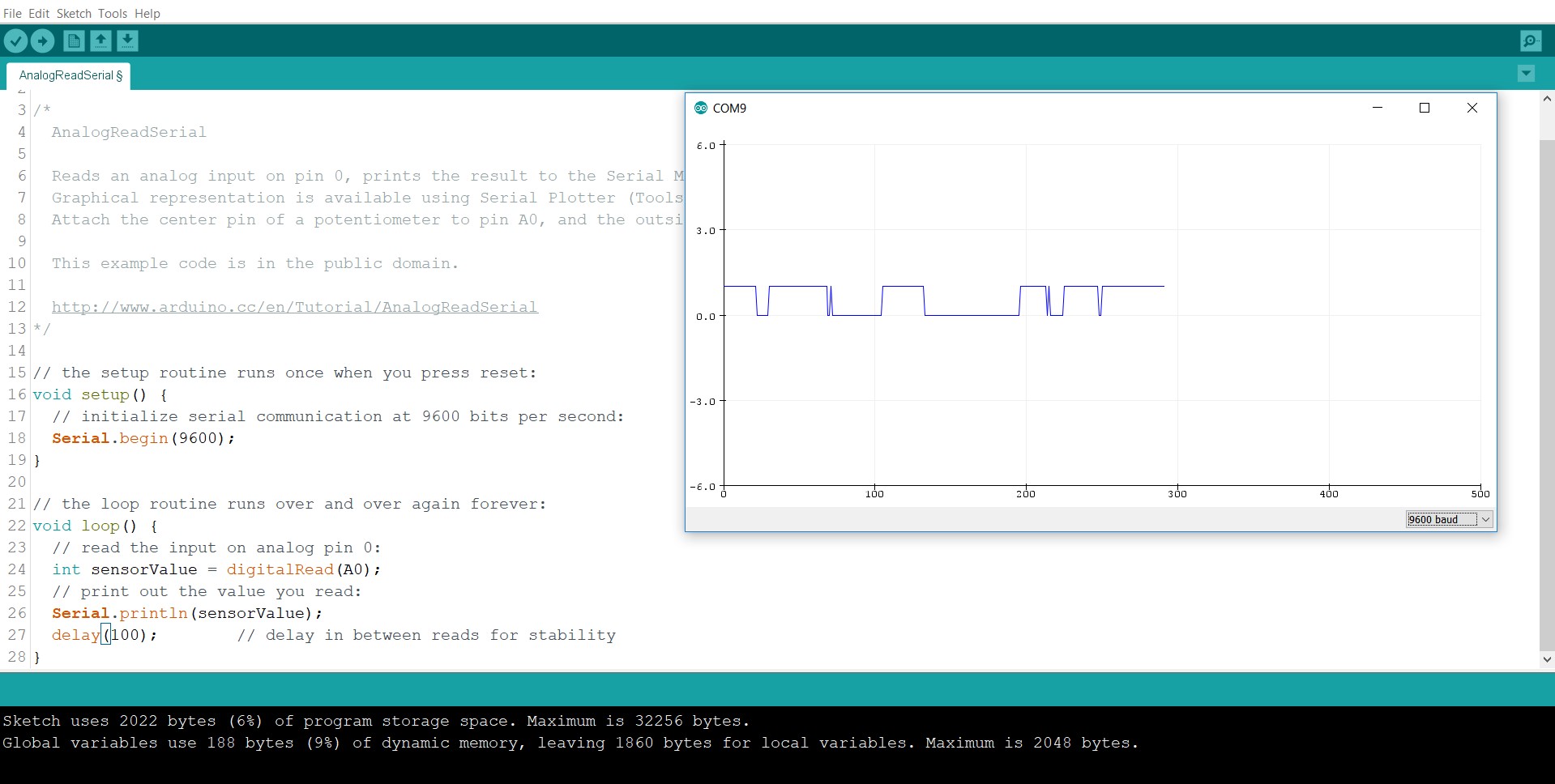The image size is (1555, 784).
Task: Click on Serial.begin(9600) code line
Action: (x=143, y=438)
